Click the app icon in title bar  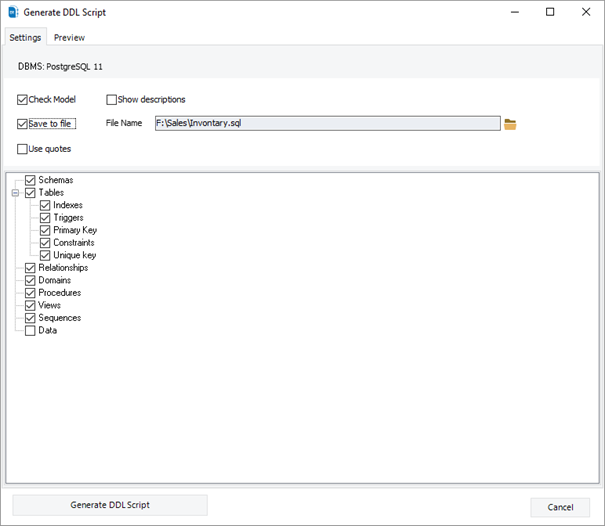(x=12, y=12)
